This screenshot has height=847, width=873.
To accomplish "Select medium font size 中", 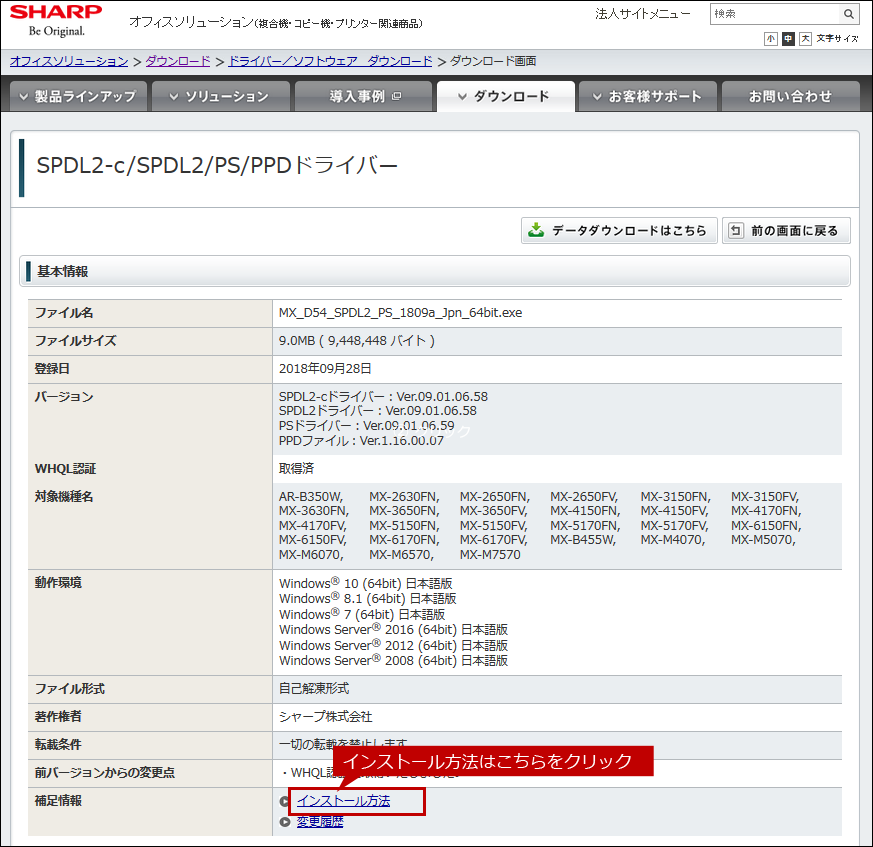I will point(788,38).
